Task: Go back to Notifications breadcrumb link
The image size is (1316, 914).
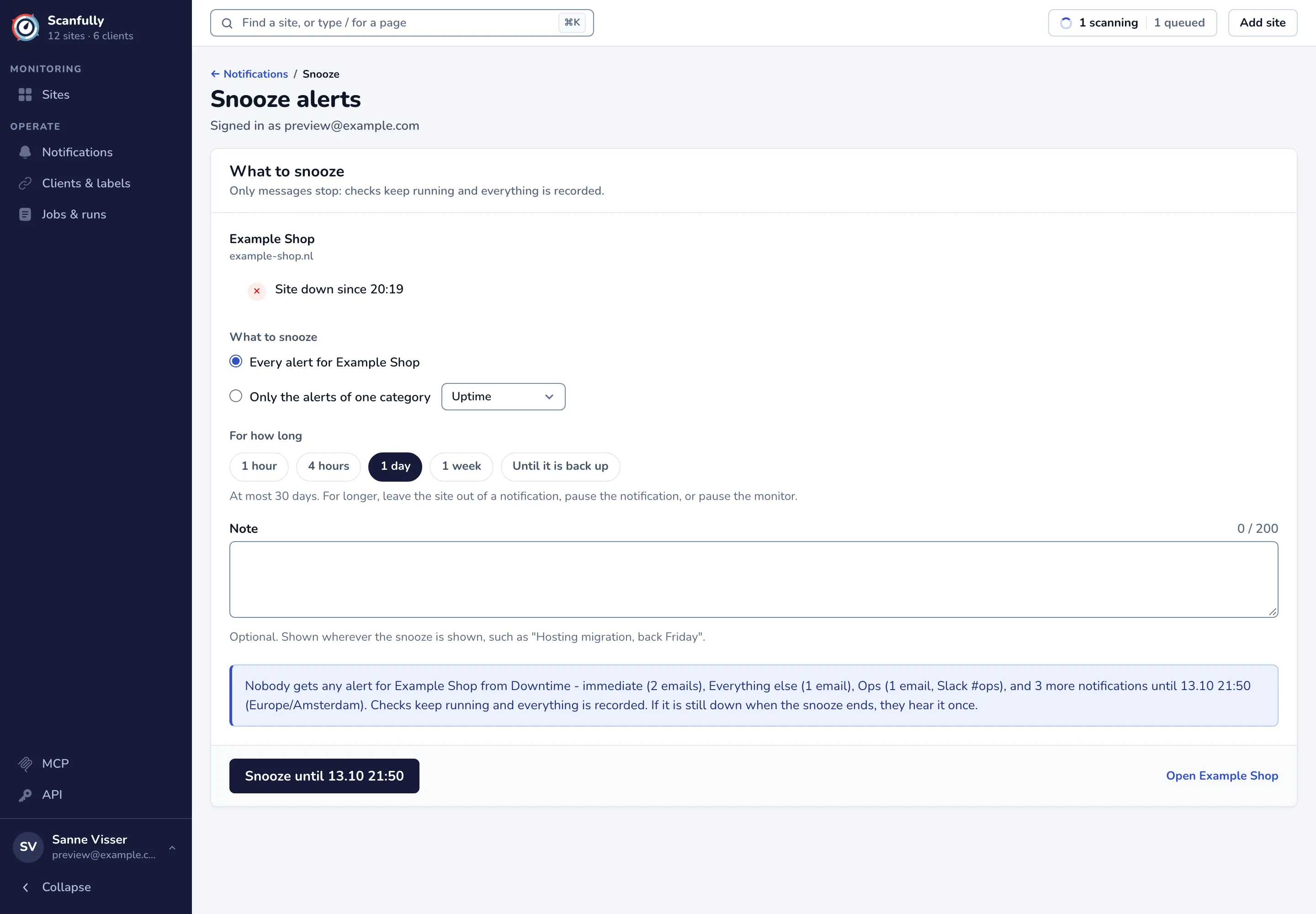Action: point(255,74)
